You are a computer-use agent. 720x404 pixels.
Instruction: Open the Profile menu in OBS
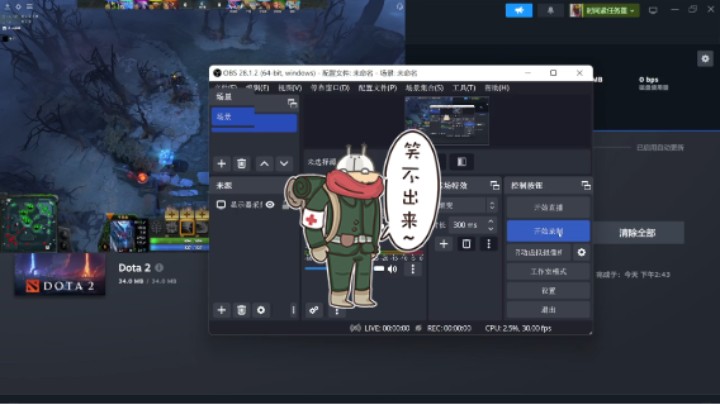point(377,88)
